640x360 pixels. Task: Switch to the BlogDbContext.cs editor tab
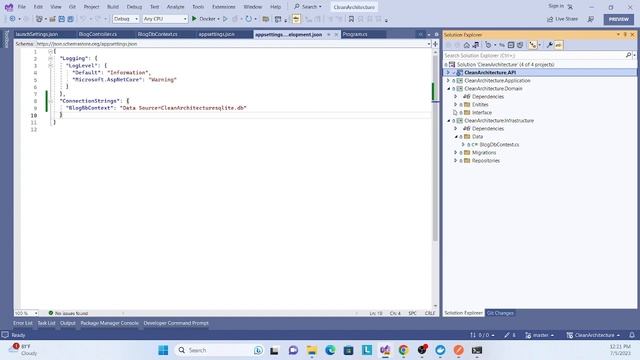point(158,34)
